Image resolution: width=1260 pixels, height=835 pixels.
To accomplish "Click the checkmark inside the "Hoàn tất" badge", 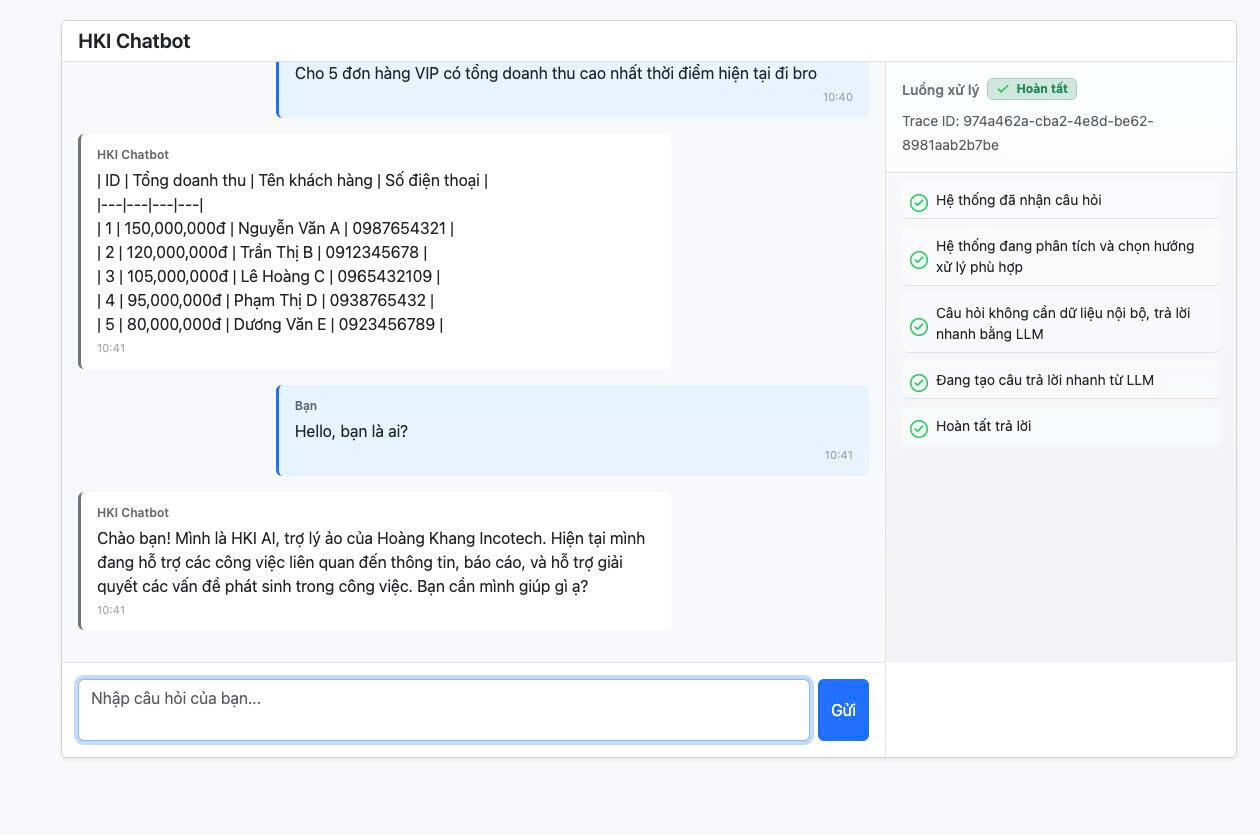I will pos(1003,88).
